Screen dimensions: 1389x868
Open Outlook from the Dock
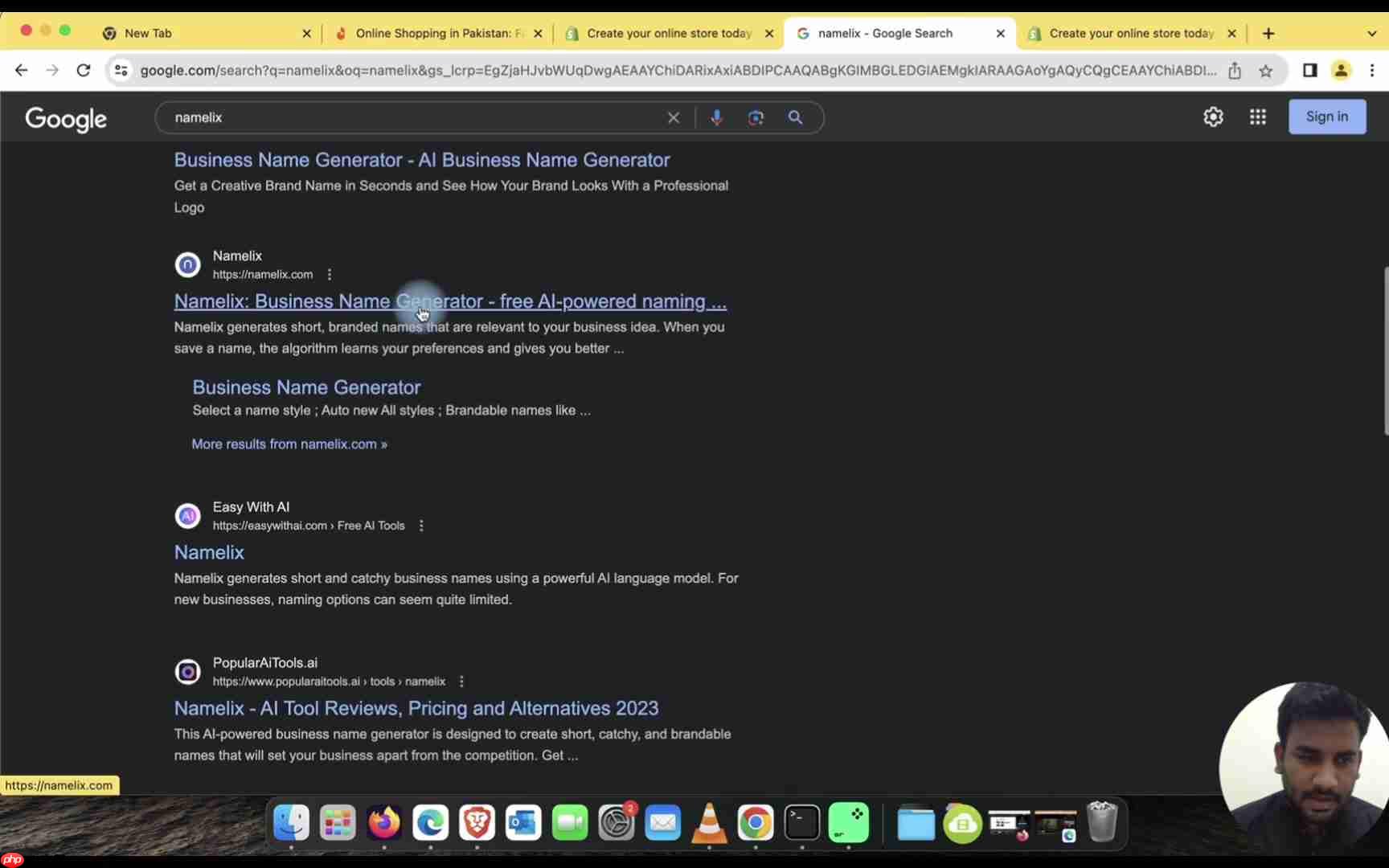point(523,822)
